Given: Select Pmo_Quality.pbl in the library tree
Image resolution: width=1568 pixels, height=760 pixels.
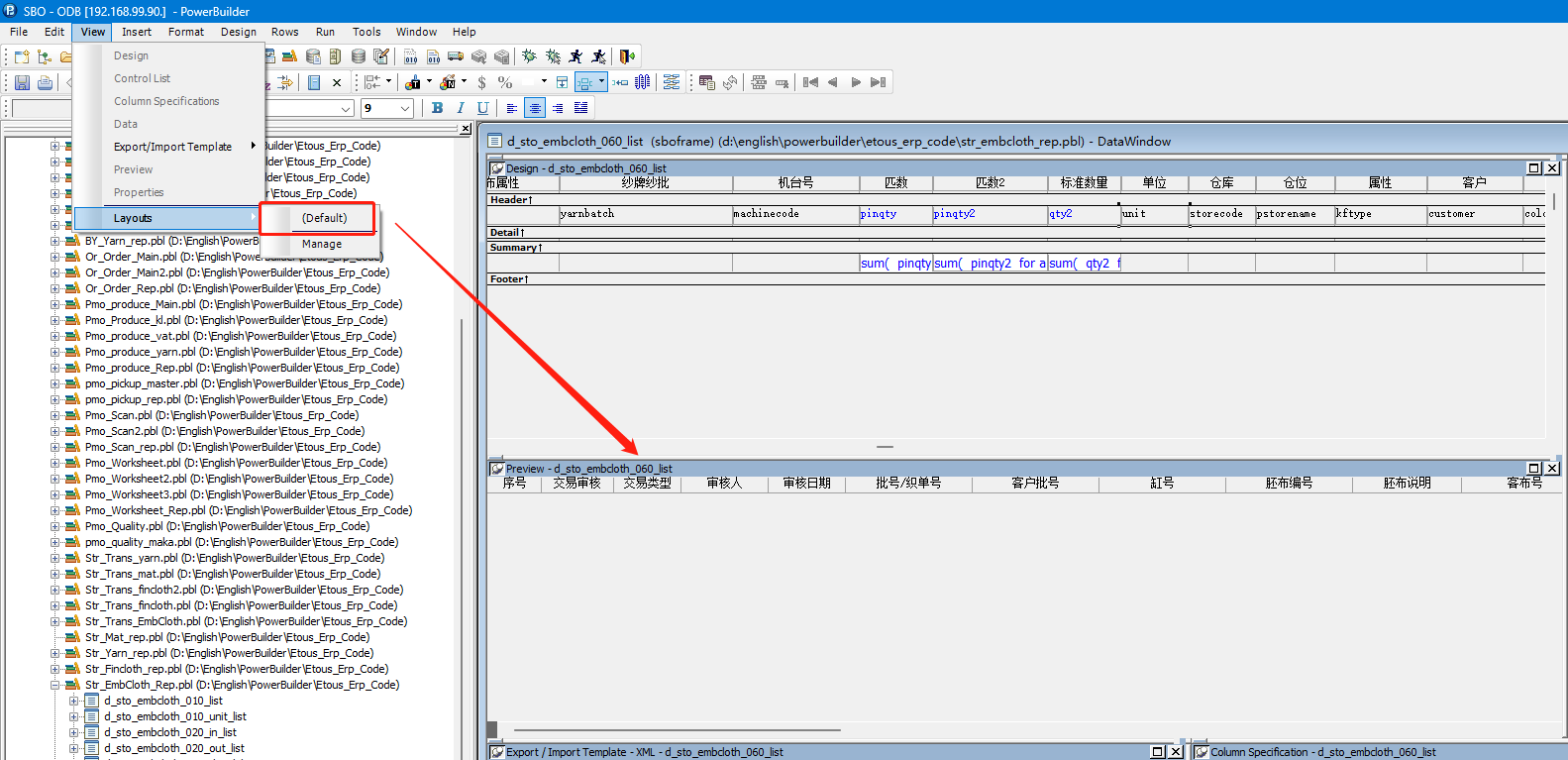Looking at the screenshot, I should [x=227, y=526].
